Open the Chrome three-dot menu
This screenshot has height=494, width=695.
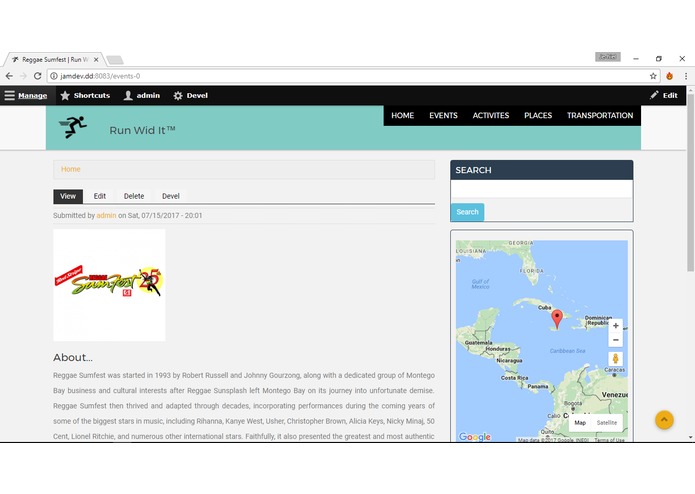tap(686, 76)
